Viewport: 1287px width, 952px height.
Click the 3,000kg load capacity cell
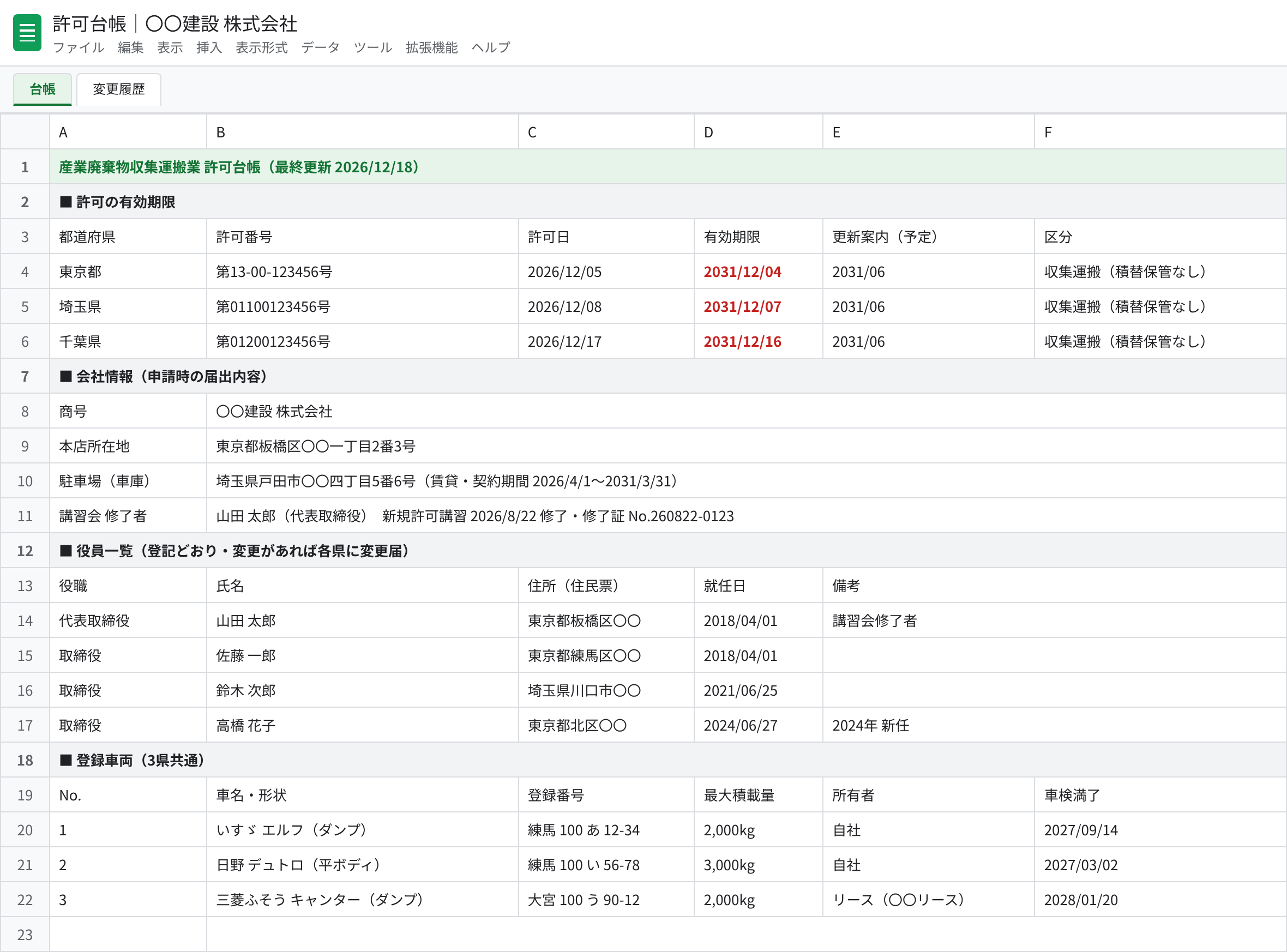[759, 865]
